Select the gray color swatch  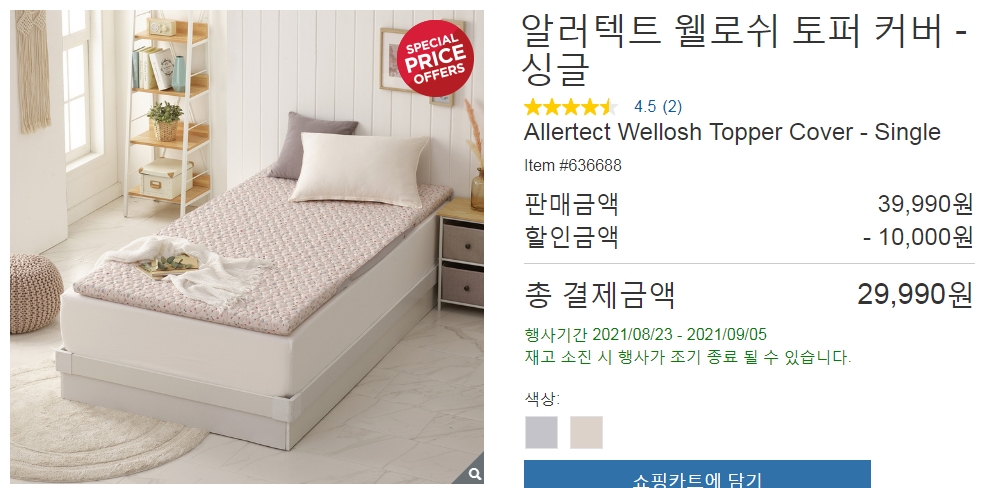541,432
